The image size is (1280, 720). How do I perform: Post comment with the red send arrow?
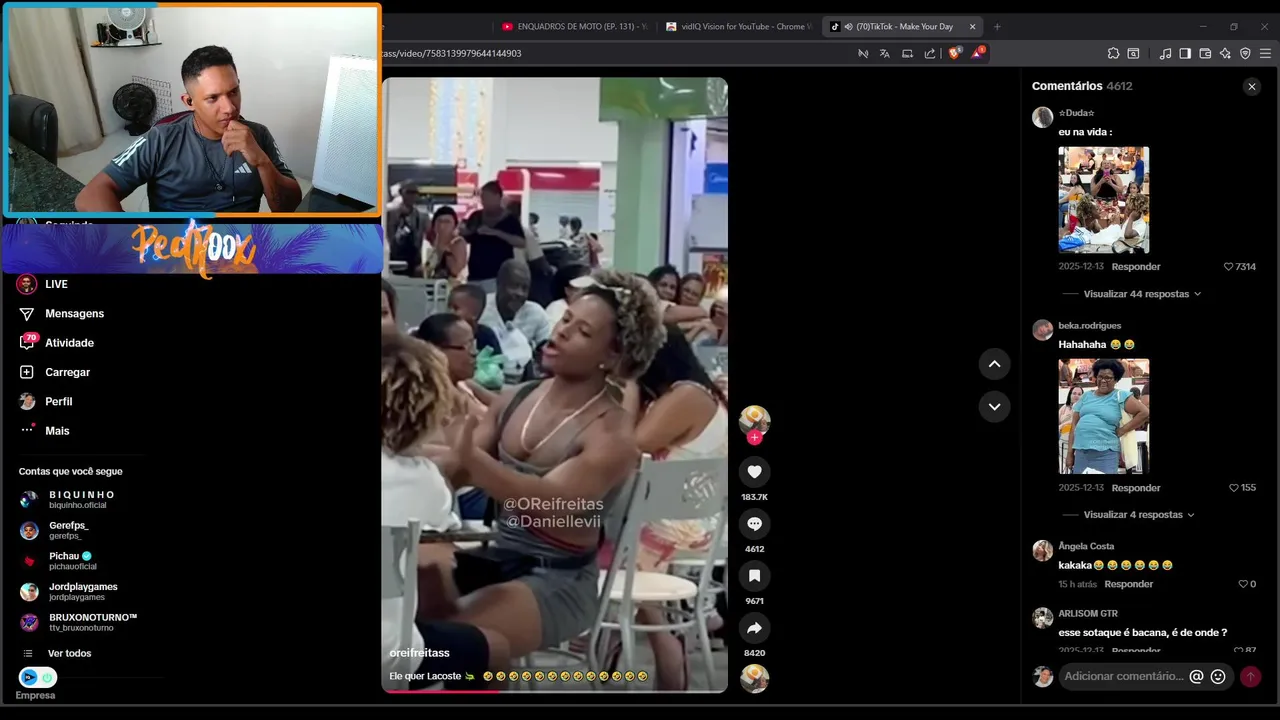point(1250,676)
